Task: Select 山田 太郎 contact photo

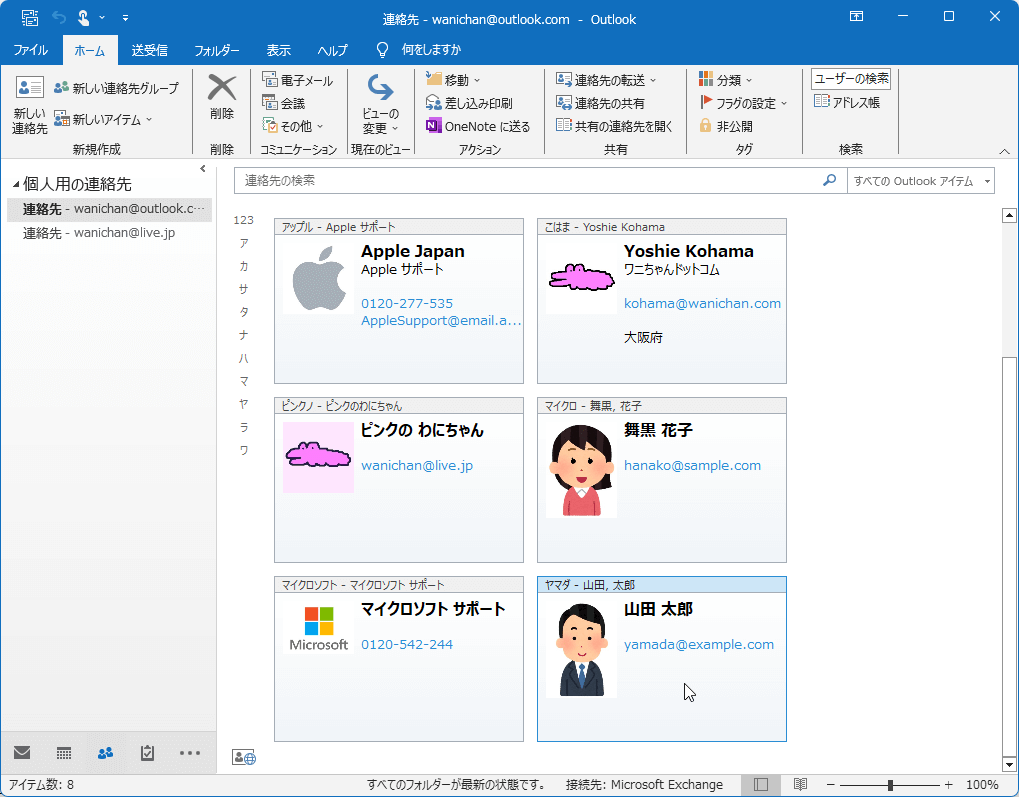Action: (x=581, y=649)
